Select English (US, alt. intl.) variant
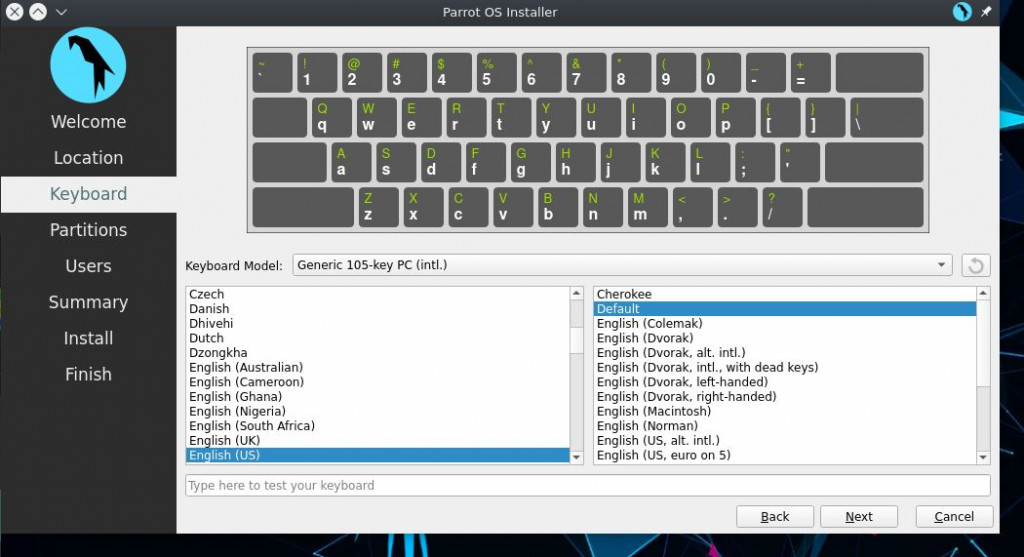The width and height of the screenshot is (1024, 557). [x=785, y=441]
